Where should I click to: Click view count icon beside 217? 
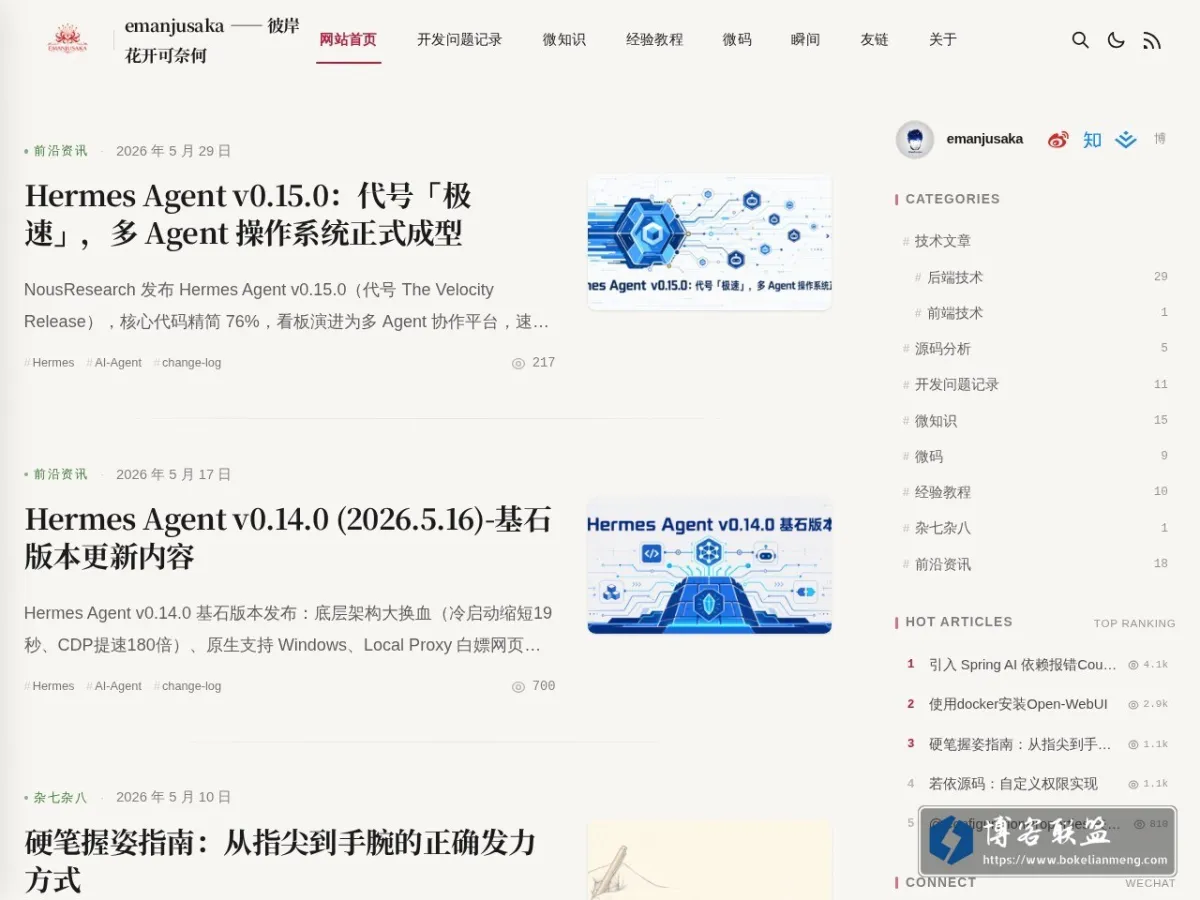tap(518, 363)
